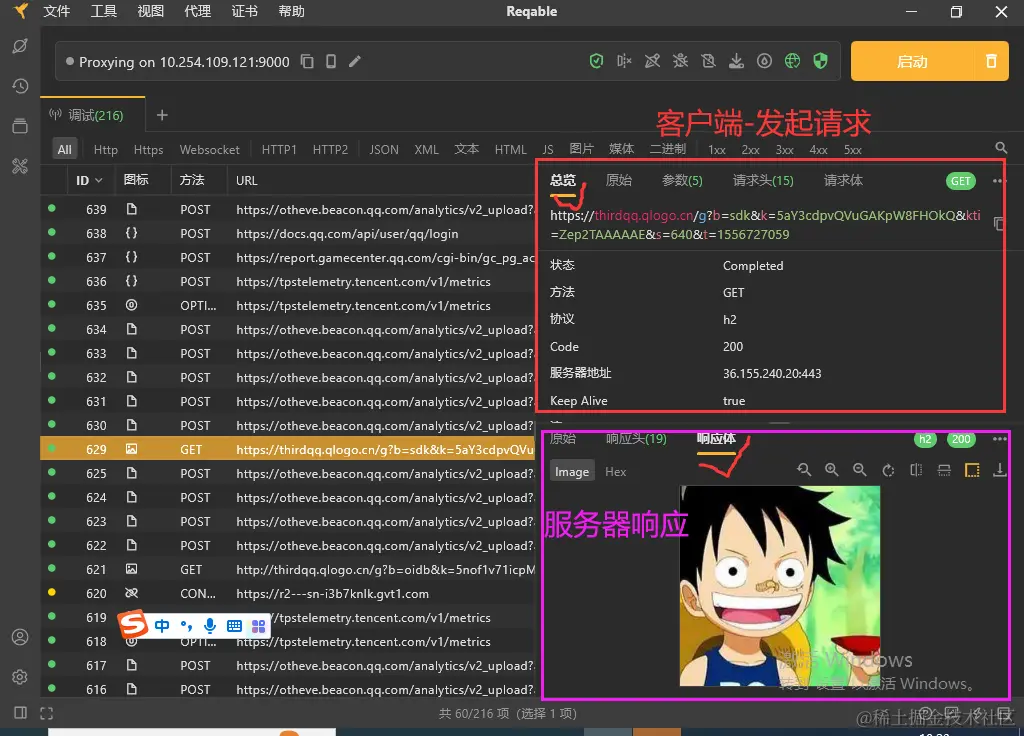The height and width of the screenshot is (736, 1024).
Task: Open the mobile device QR icon beside proxy address
Action: coord(331,61)
